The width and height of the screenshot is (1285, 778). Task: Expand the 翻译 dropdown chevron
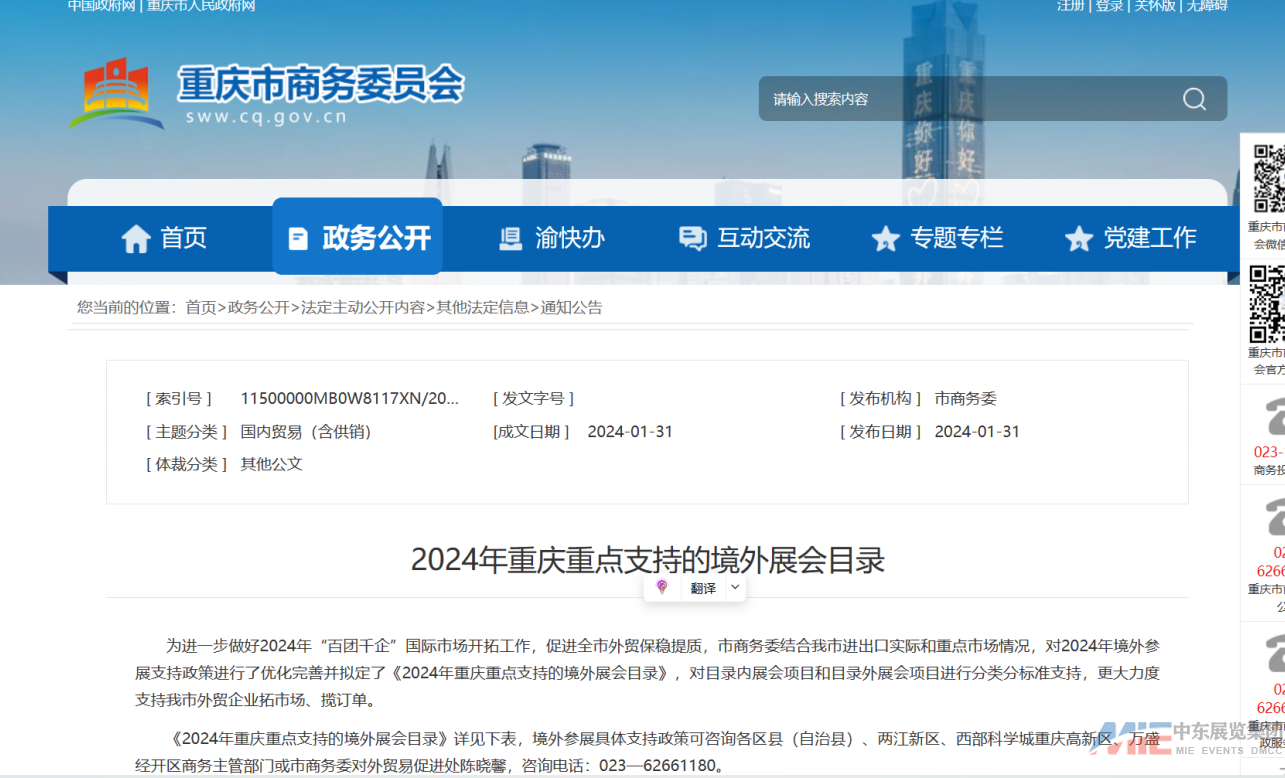(735, 587)
